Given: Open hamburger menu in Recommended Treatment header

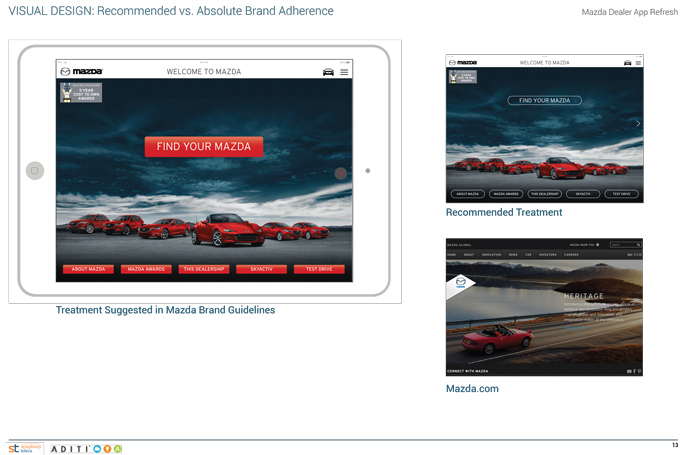Looking at the screenshot, I should [x=638, y=63].
